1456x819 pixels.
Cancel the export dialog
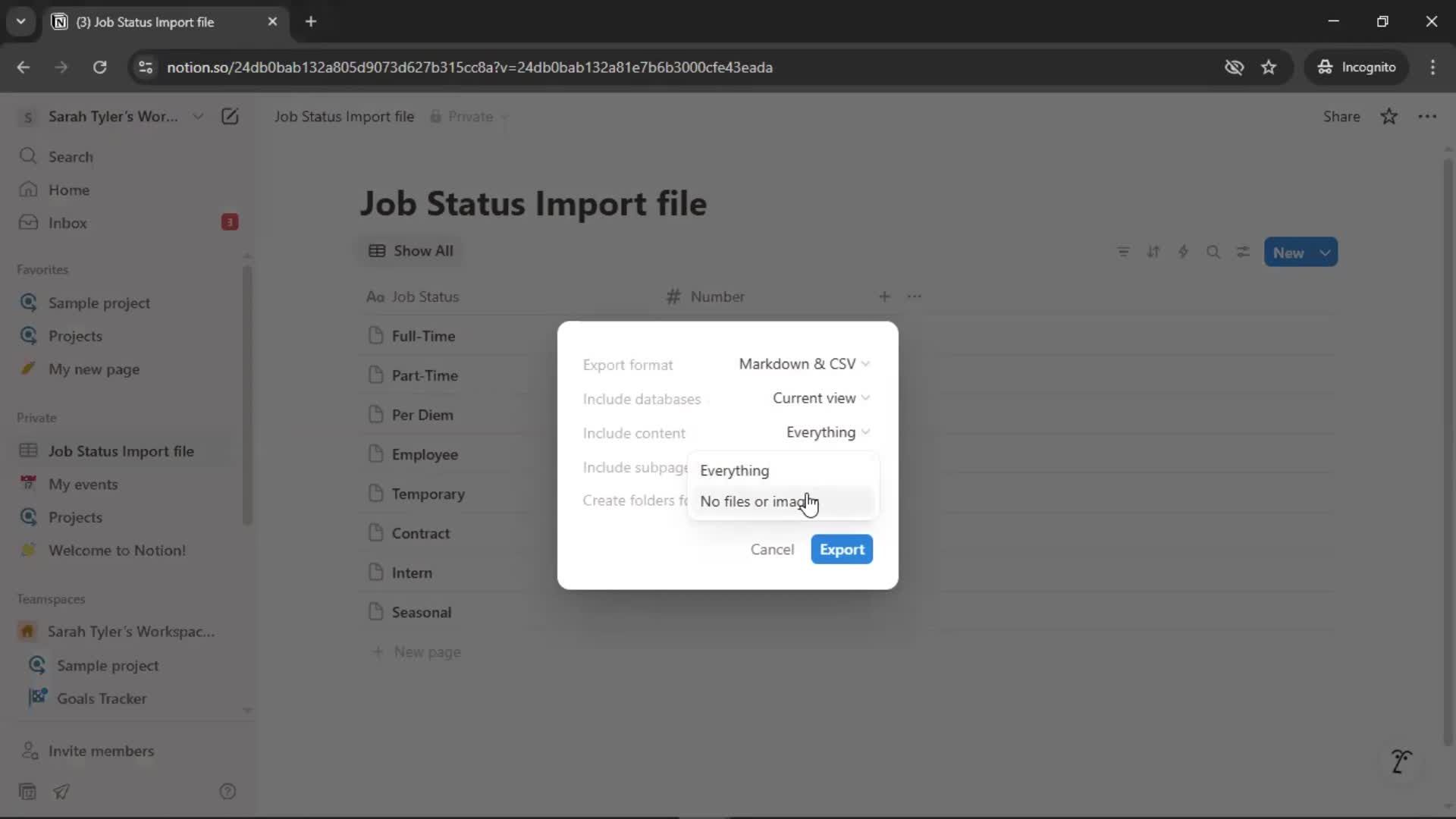click(772, 550)
